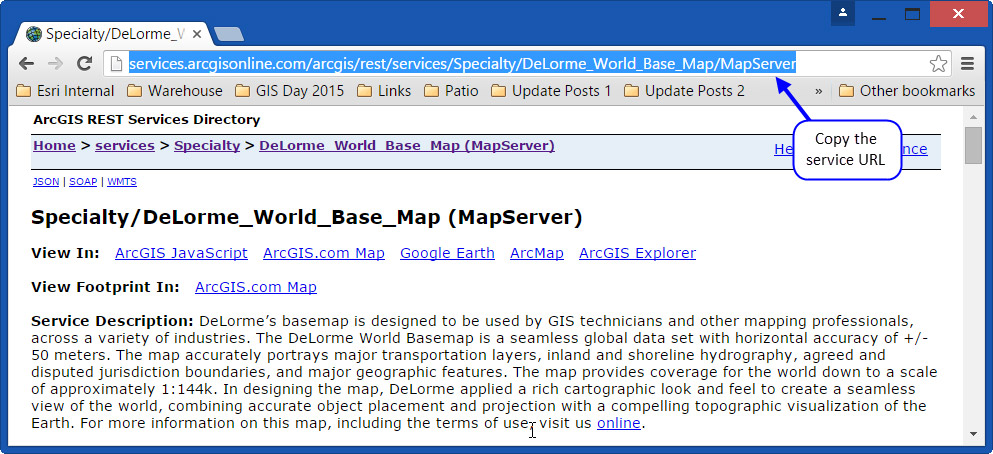Open the Warehouse bookmarks folder
The image size is (993, 454).
[x=175, y=91]
